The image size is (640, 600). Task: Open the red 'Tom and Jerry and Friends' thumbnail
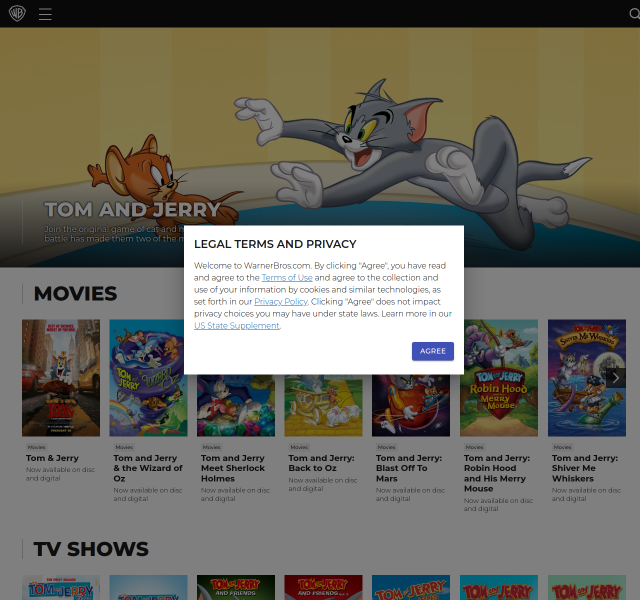[323, 588]
